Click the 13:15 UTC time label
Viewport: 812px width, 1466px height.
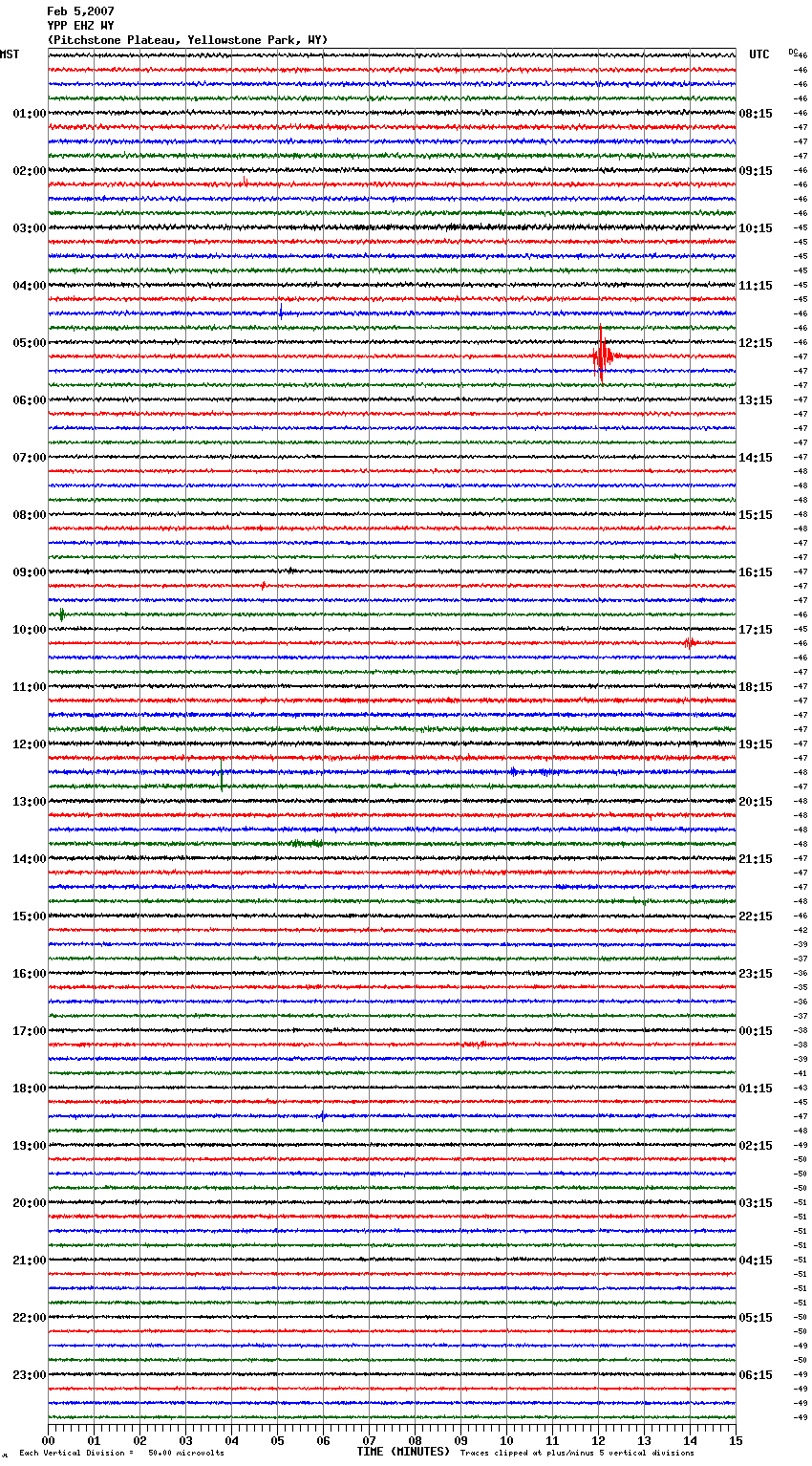[756, 400]
